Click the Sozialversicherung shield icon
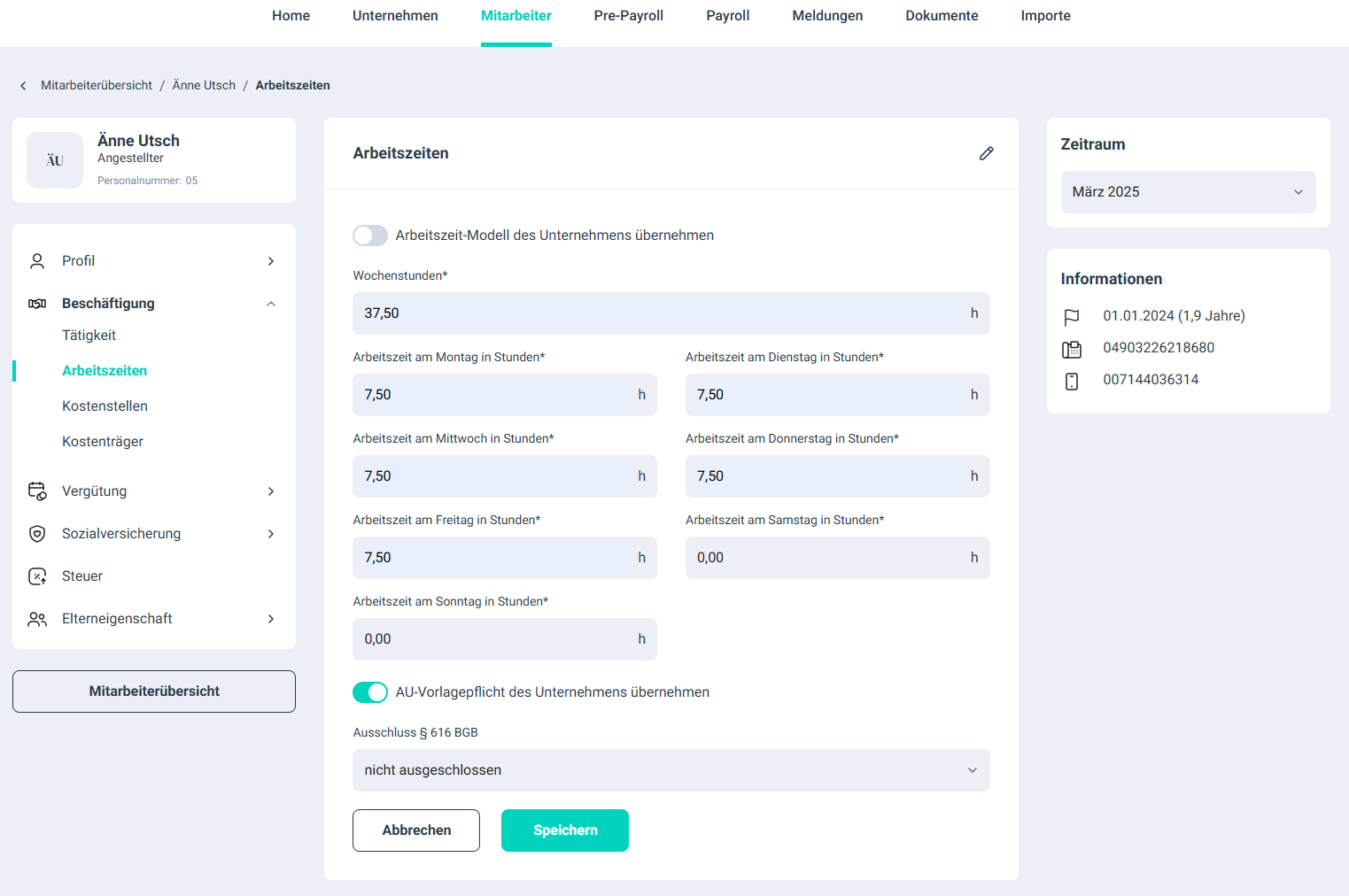The width and height of the screenshot is (1349, 896). [x=37, y=534]
